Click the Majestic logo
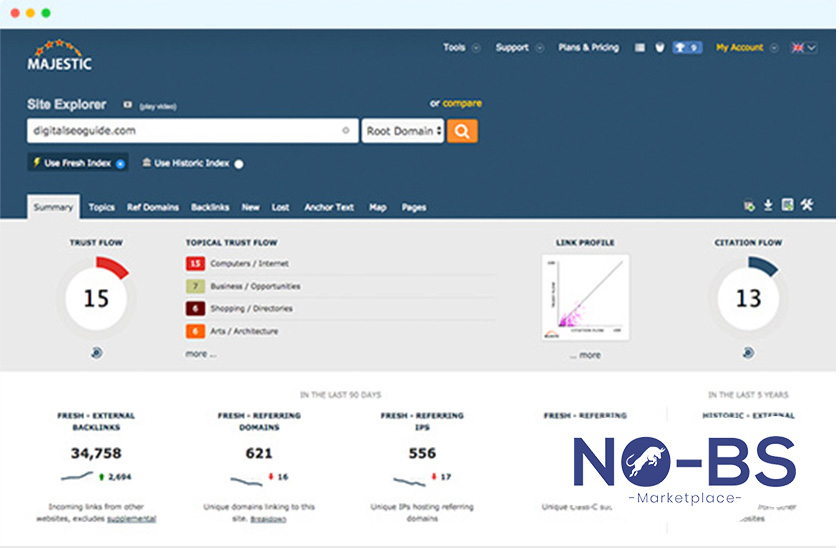Viewport: 840px width, 548px height. click(59, 55)
